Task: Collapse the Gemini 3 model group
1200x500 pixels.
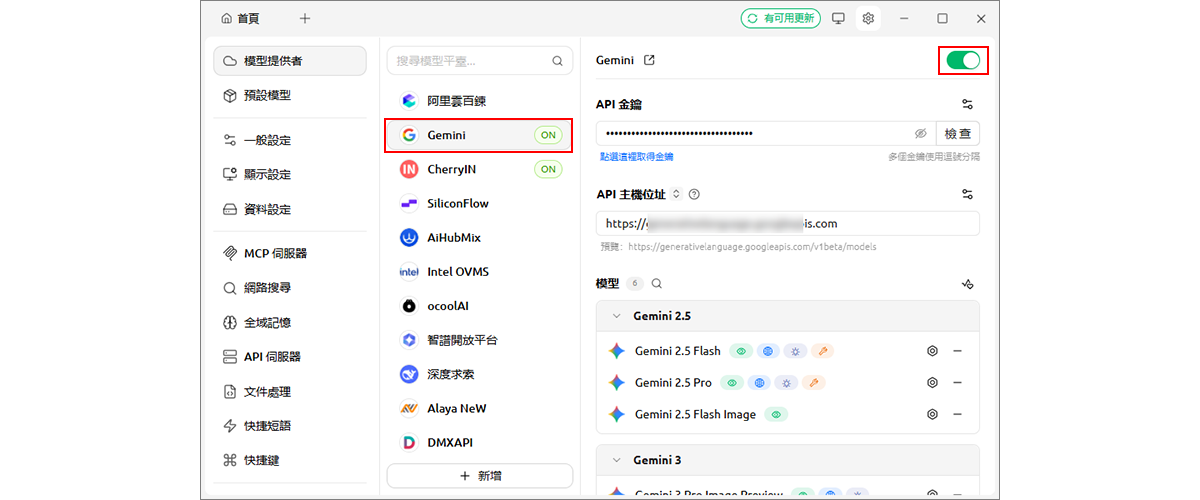Action: (x=616, y=460)
